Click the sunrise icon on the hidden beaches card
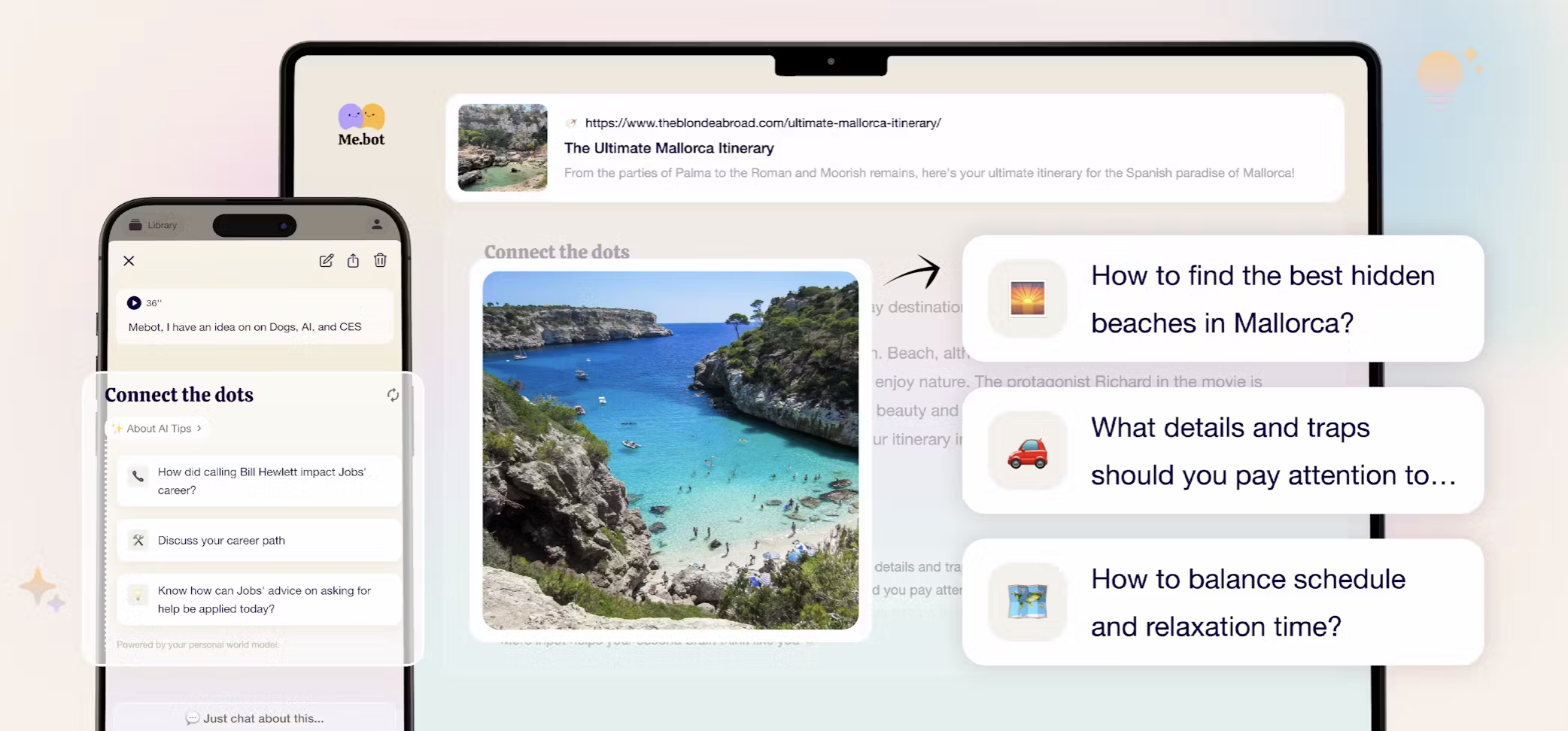The image size is (1568, 731). 1027,299
